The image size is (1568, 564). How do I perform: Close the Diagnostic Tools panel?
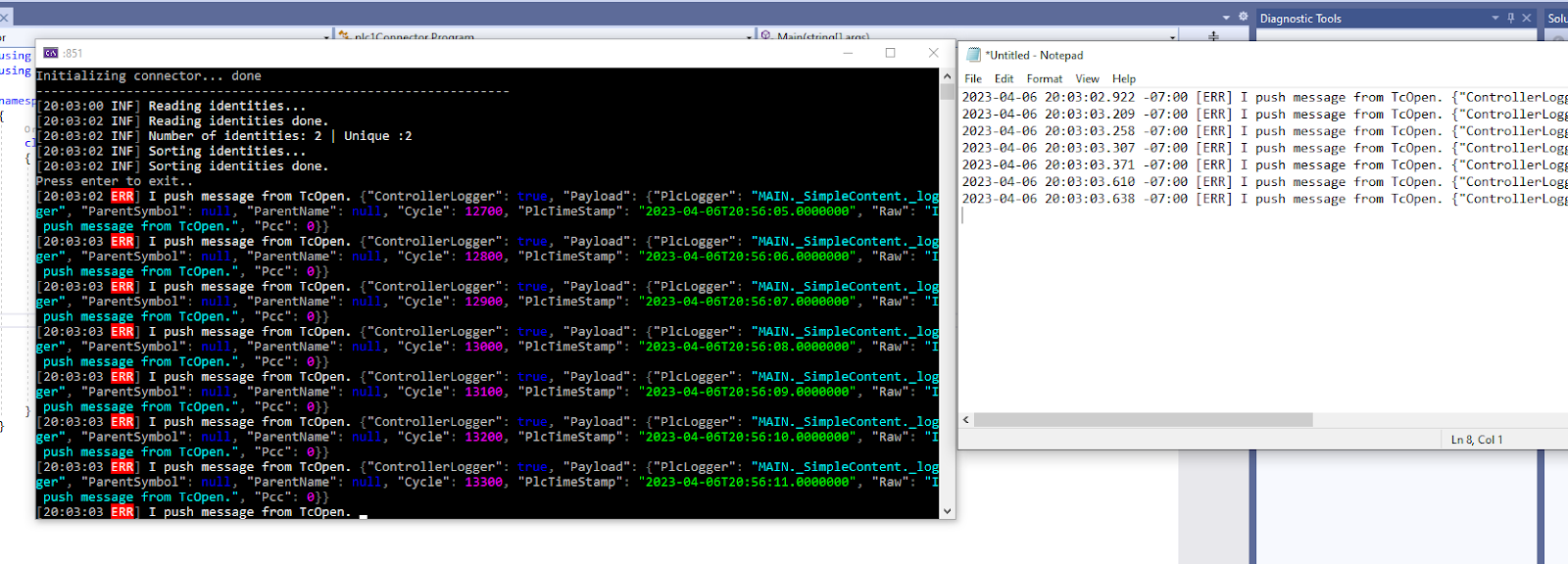coord(1526,18)
